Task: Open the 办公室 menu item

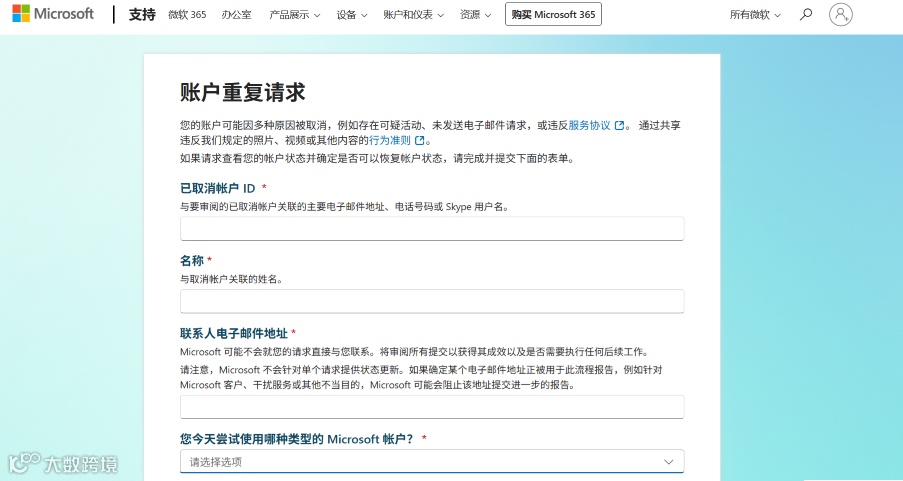Action: pyautogui.click(x=236, y=14)
